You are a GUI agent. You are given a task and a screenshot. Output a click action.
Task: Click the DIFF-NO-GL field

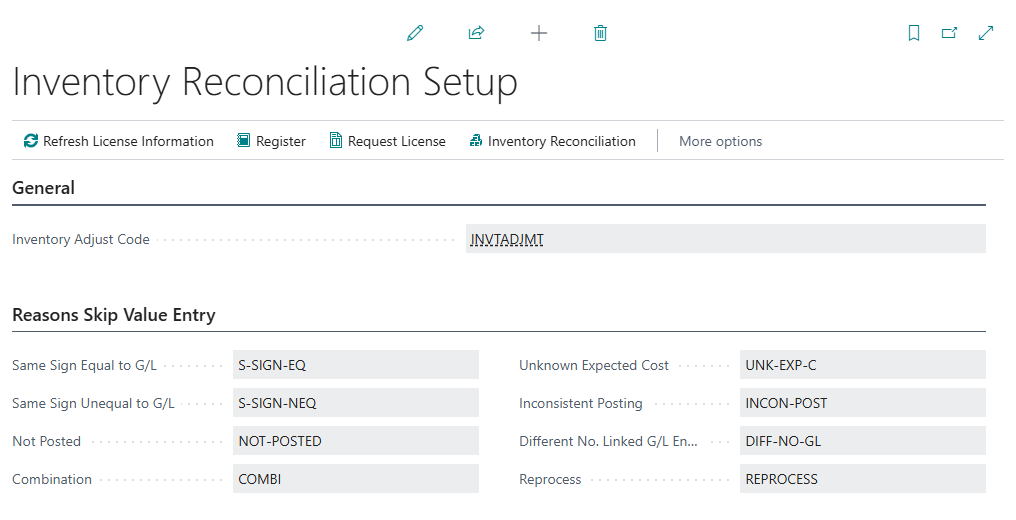[x=862, y=441]
